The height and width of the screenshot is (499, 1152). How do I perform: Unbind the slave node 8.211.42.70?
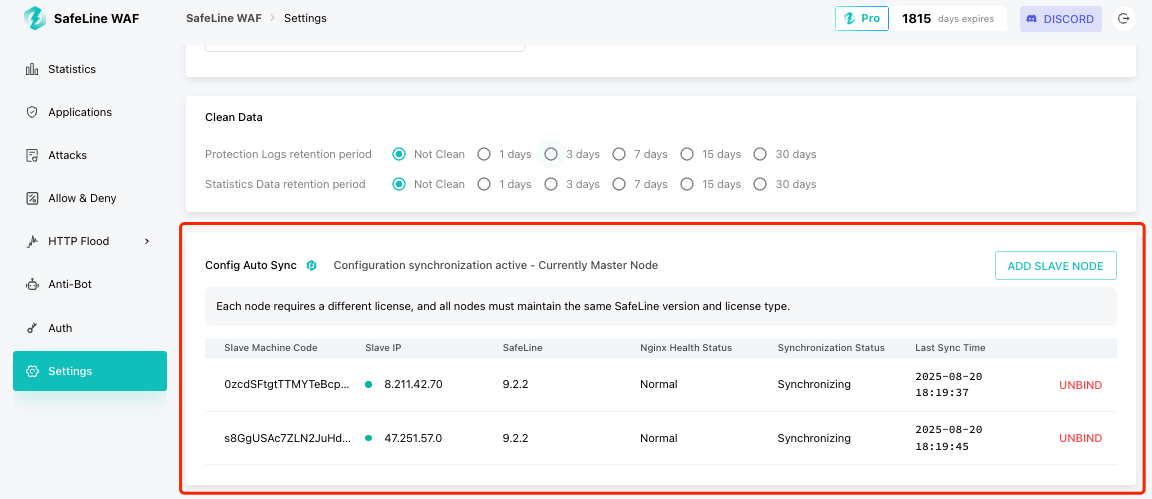tap(1080, 385)
